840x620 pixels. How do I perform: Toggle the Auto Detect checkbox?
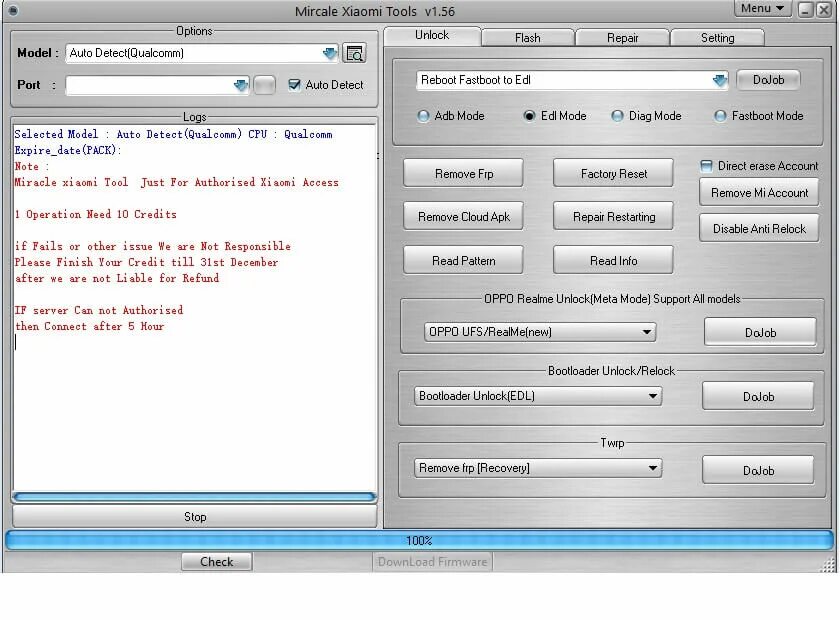click(294, 85)
